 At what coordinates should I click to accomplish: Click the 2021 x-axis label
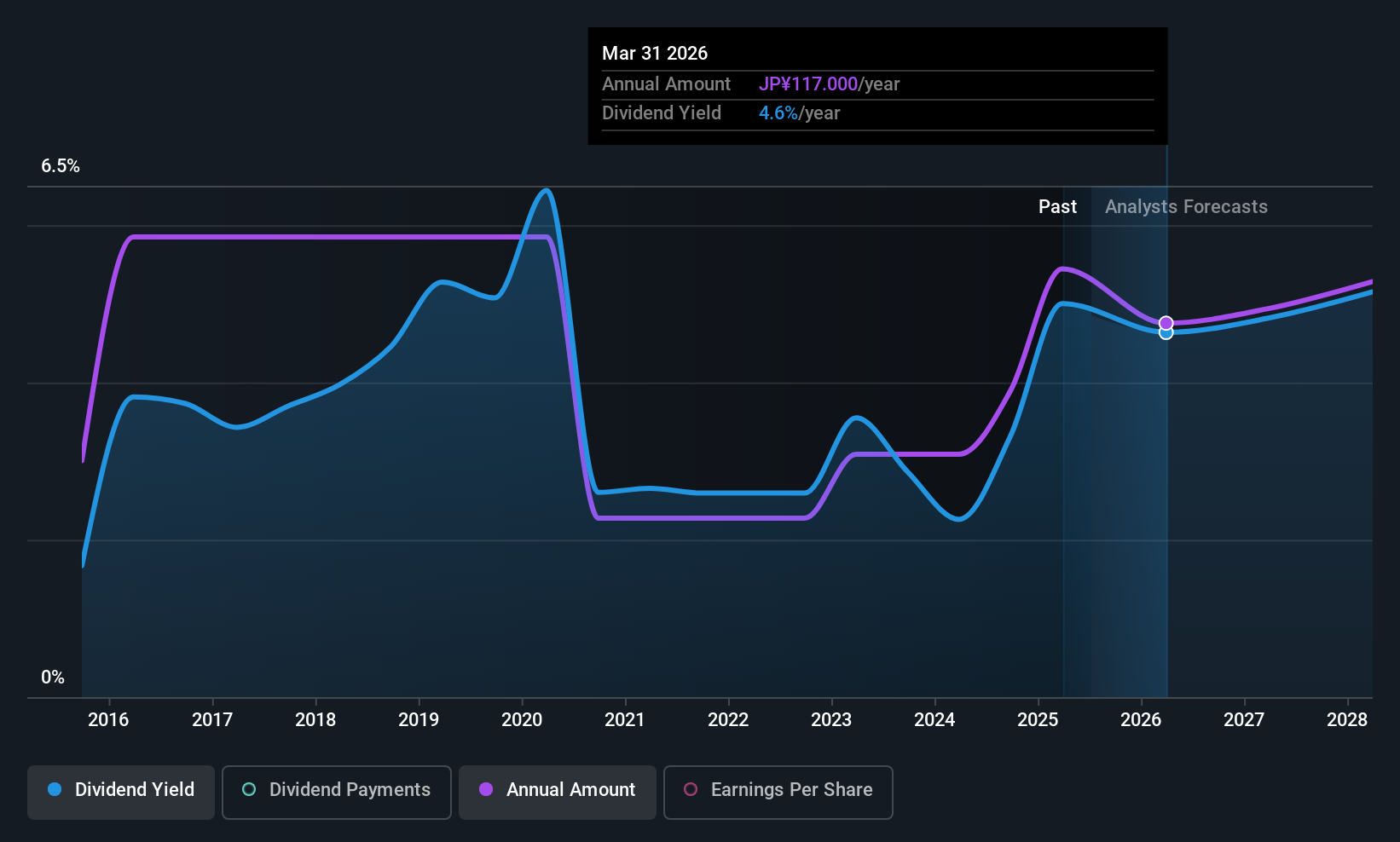pos(625,720)
